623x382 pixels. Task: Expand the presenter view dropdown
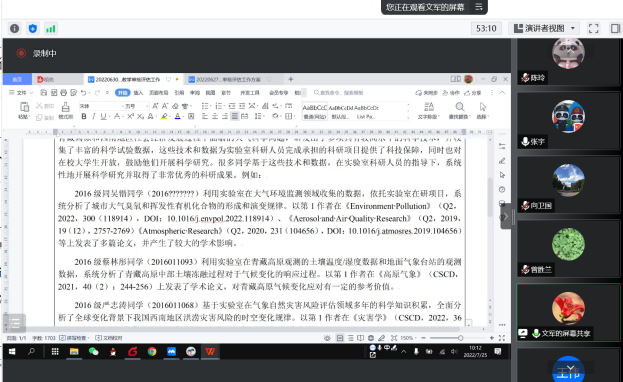(x=573, y=28)
